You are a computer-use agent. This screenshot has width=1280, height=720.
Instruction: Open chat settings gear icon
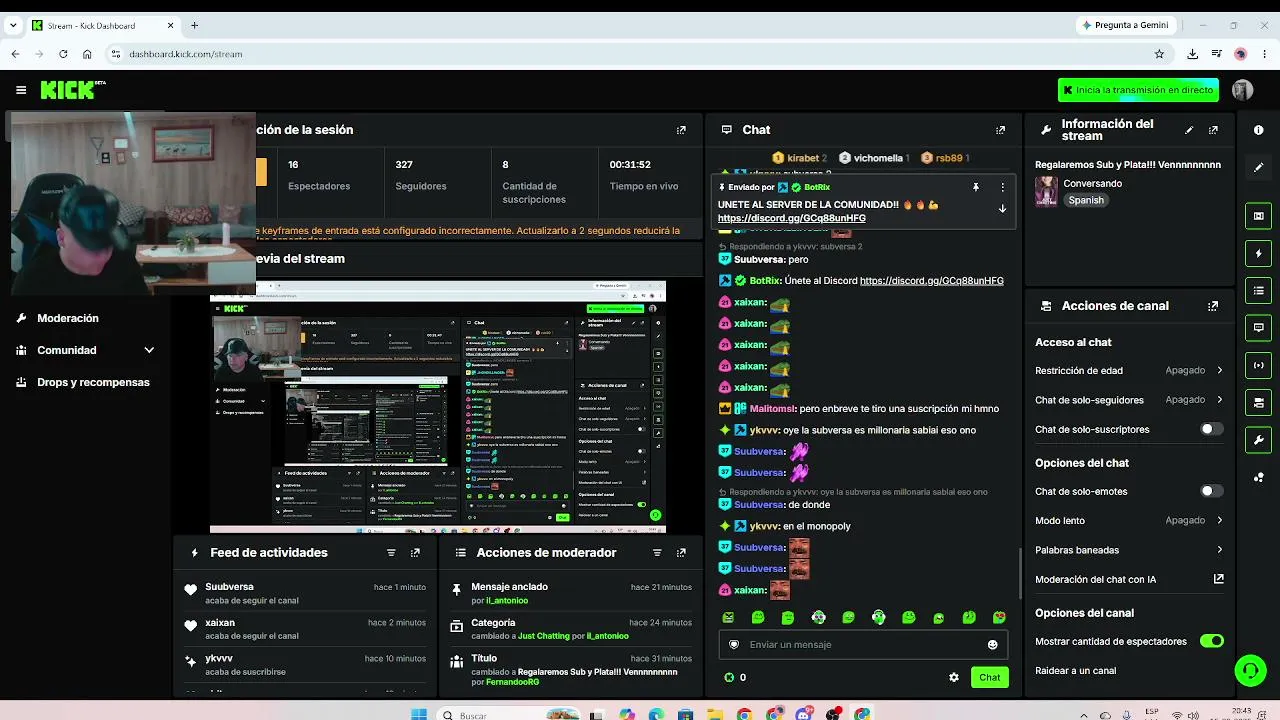[954, 677]
